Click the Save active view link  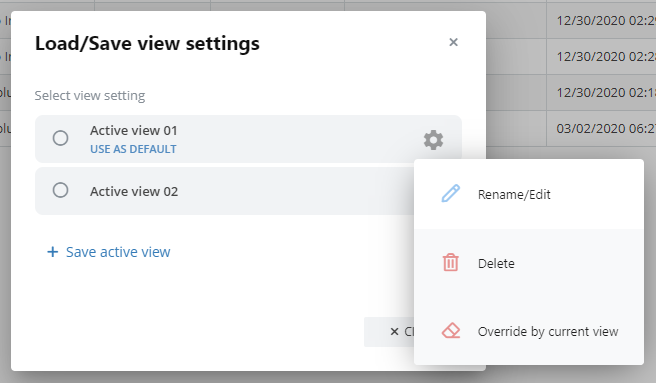click(118, 252)
